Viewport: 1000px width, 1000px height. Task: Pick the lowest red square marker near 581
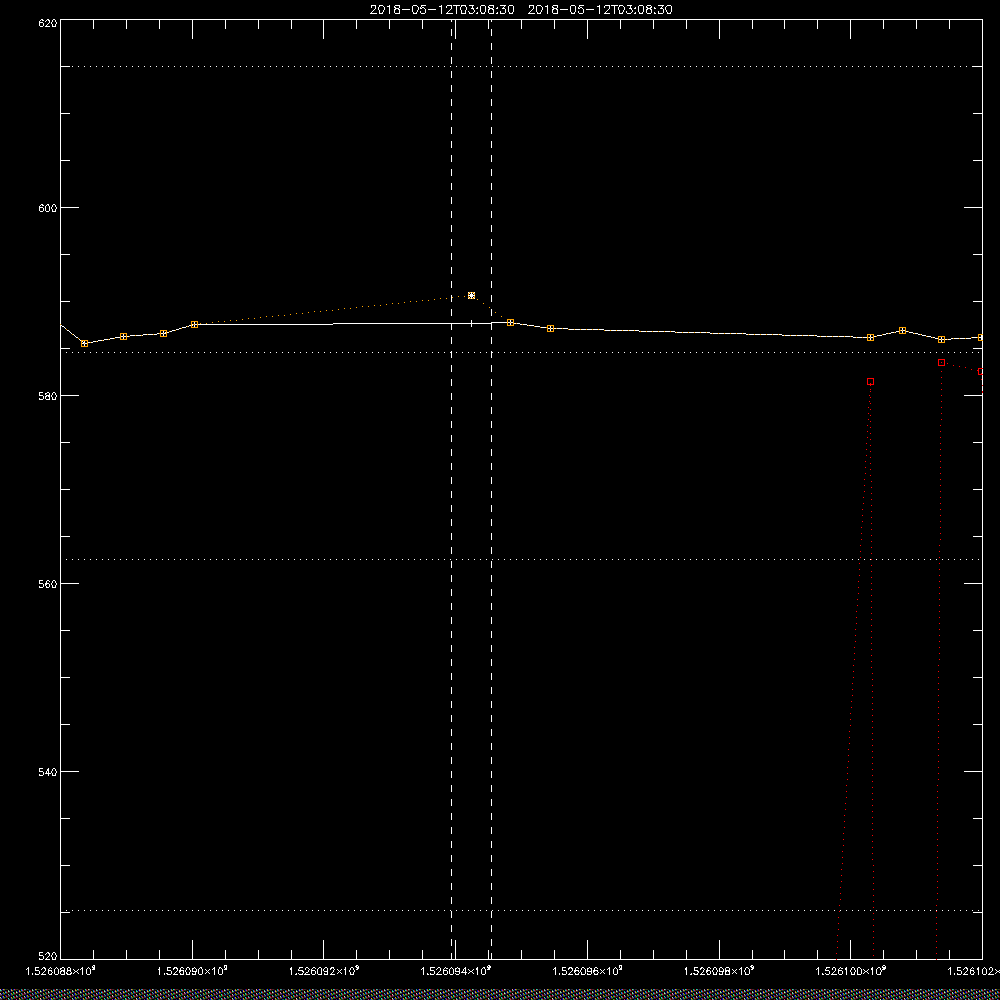tap(871, 381)
